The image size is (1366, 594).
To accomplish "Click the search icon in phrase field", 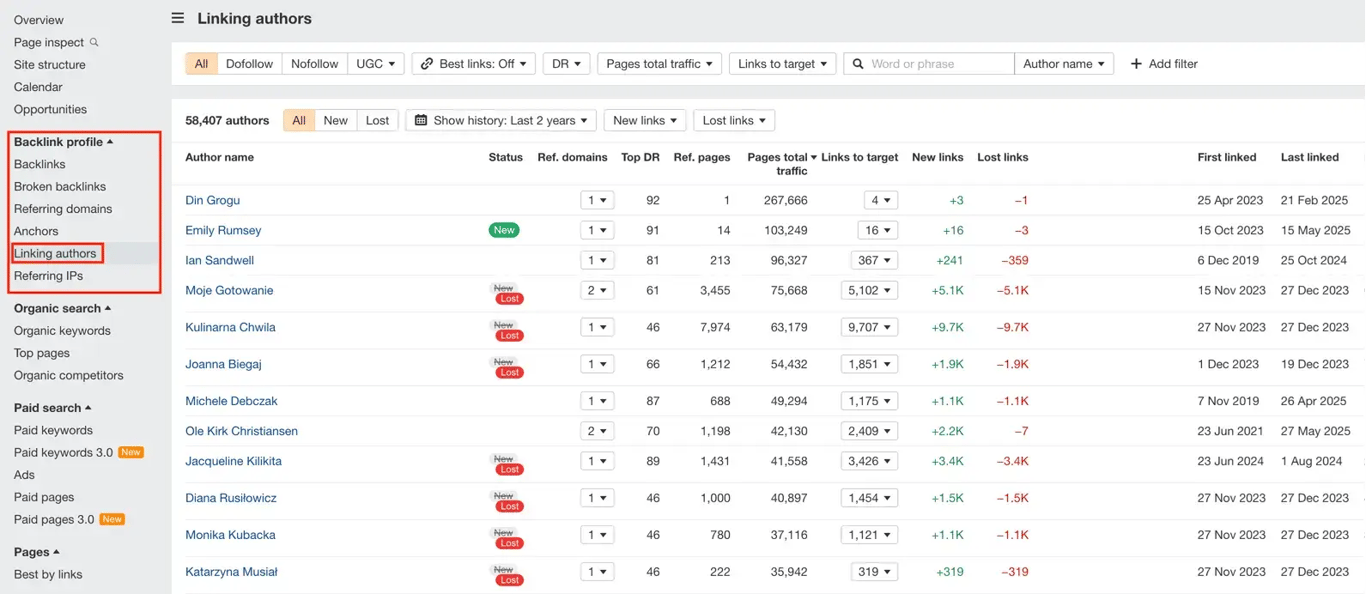I will [x=858, y=64].
